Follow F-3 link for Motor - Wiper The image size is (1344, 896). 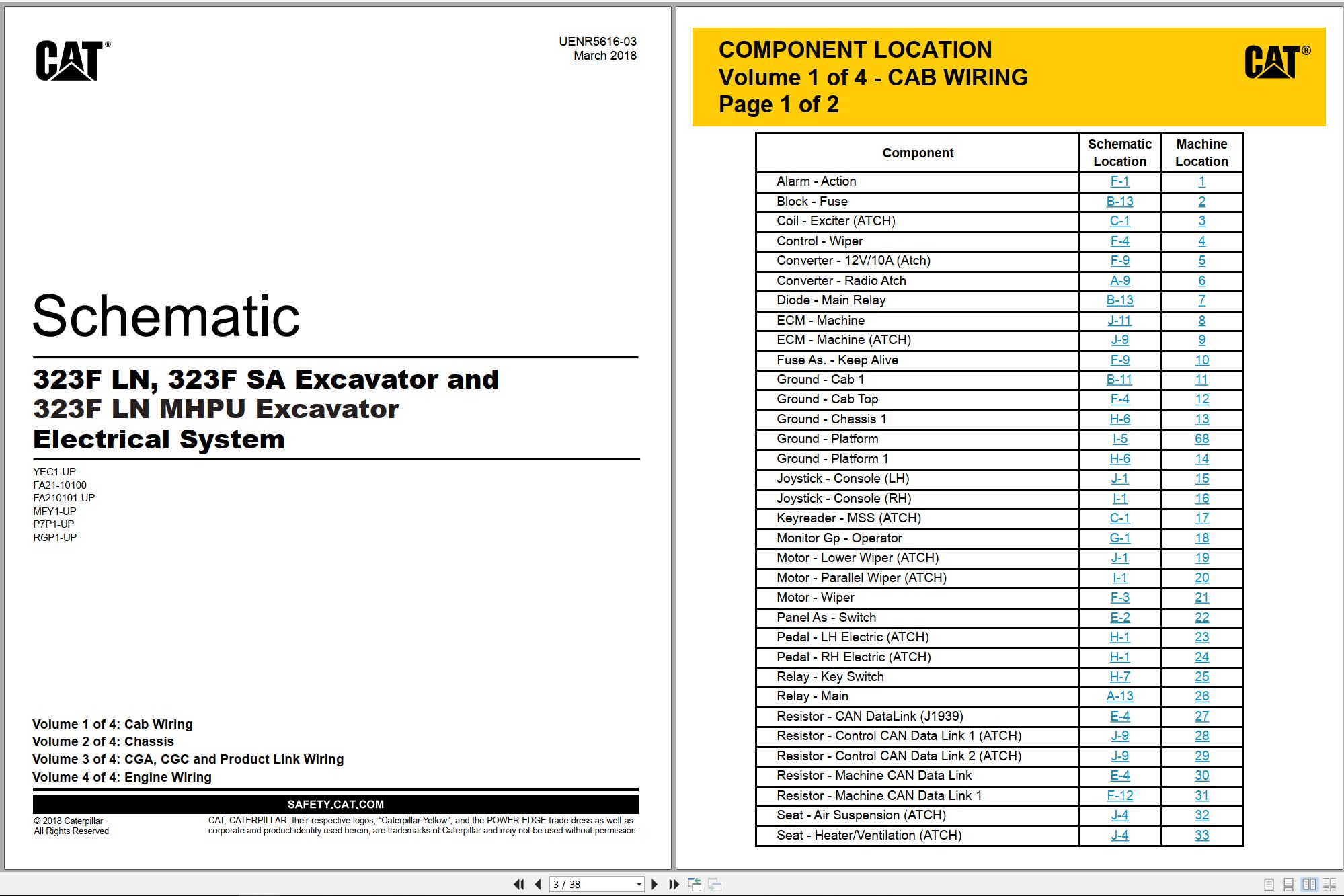pos(1119,598)
